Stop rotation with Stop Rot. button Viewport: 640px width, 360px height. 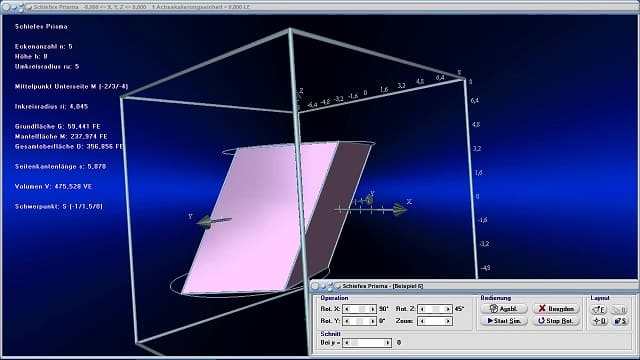pos(556,321)
